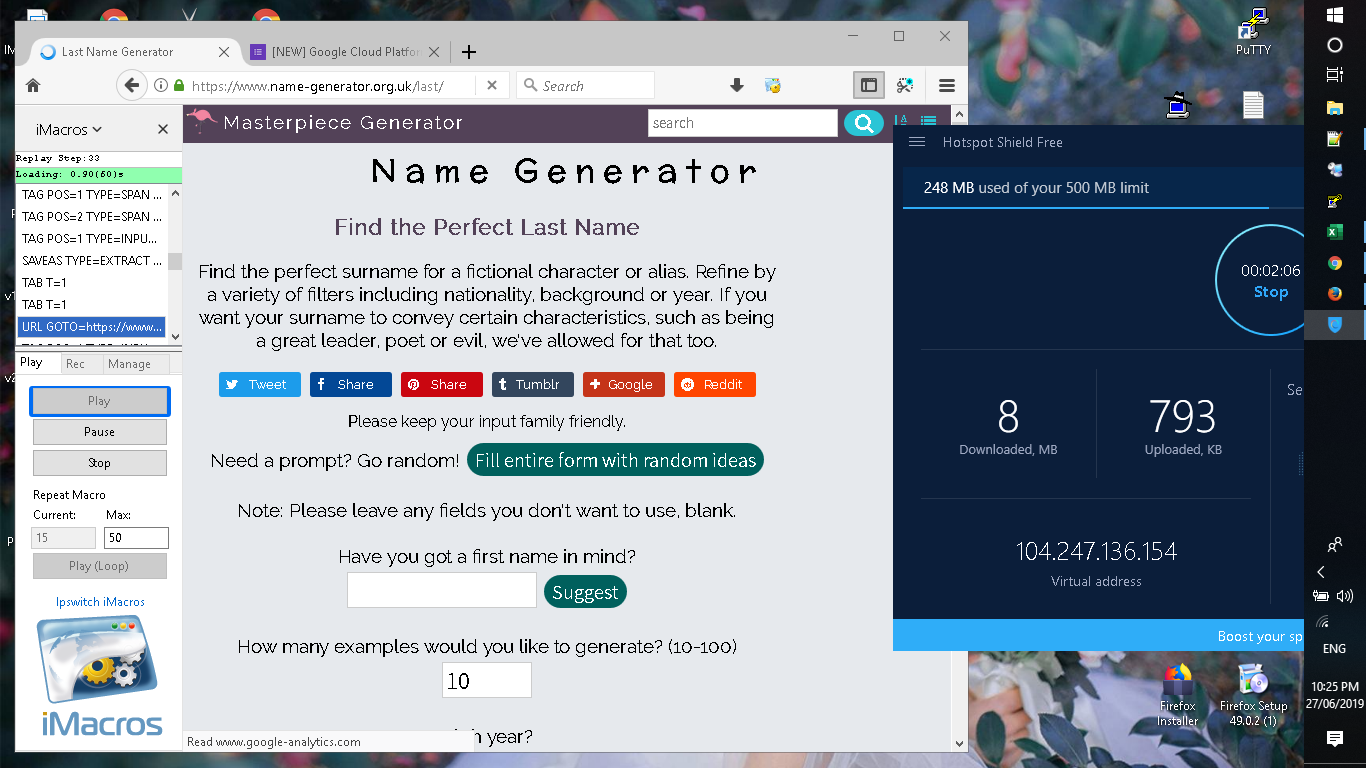Viewport: 1366px width, 768px height.
Task: Focus the Max repeat macro field
Action: [x=136, y=538]
